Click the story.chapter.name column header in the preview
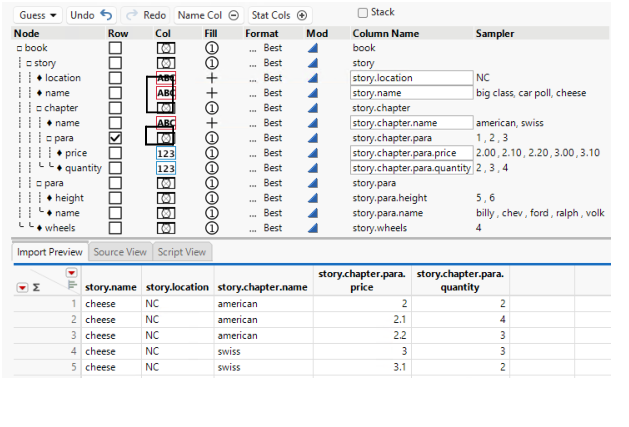Image resolution: width=629 pixels, height=427 pixels. point(262,287)
